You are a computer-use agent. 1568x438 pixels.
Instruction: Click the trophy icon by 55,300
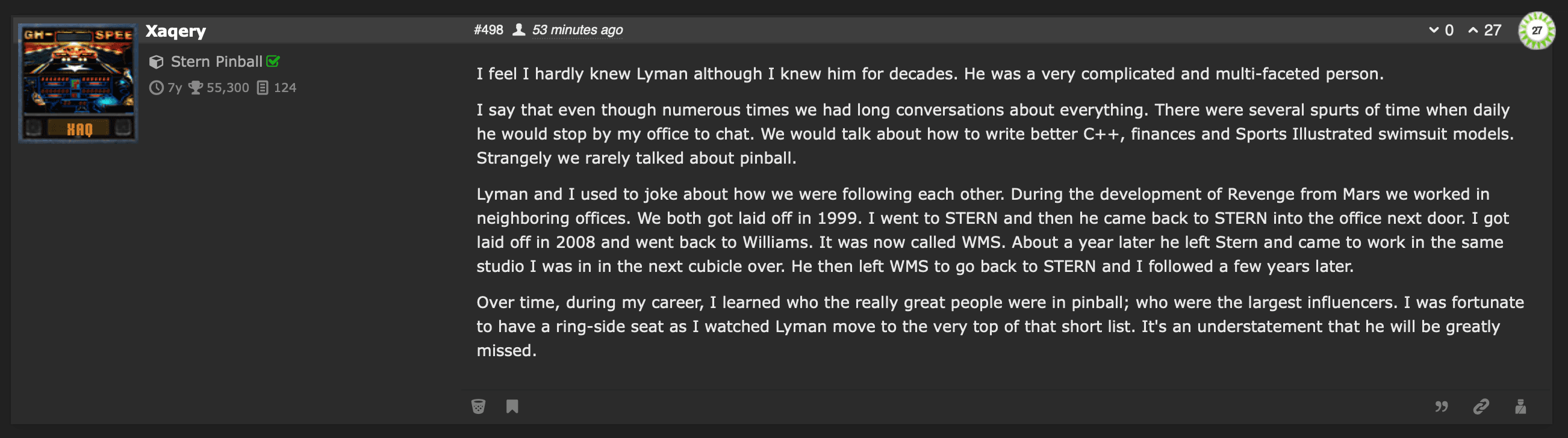(195, 88)
